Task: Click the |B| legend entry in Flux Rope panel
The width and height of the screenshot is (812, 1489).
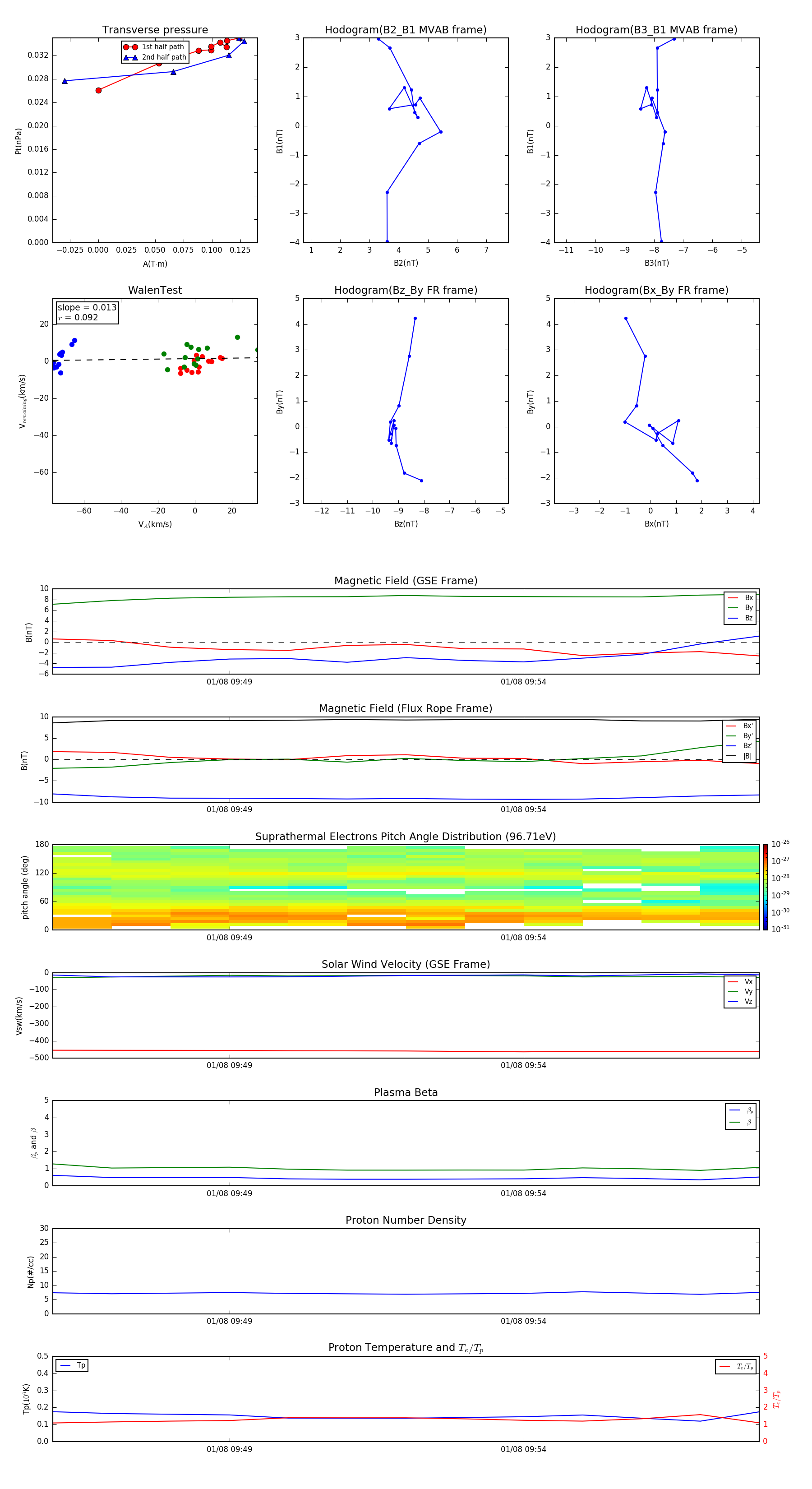Action: (739, 756)
